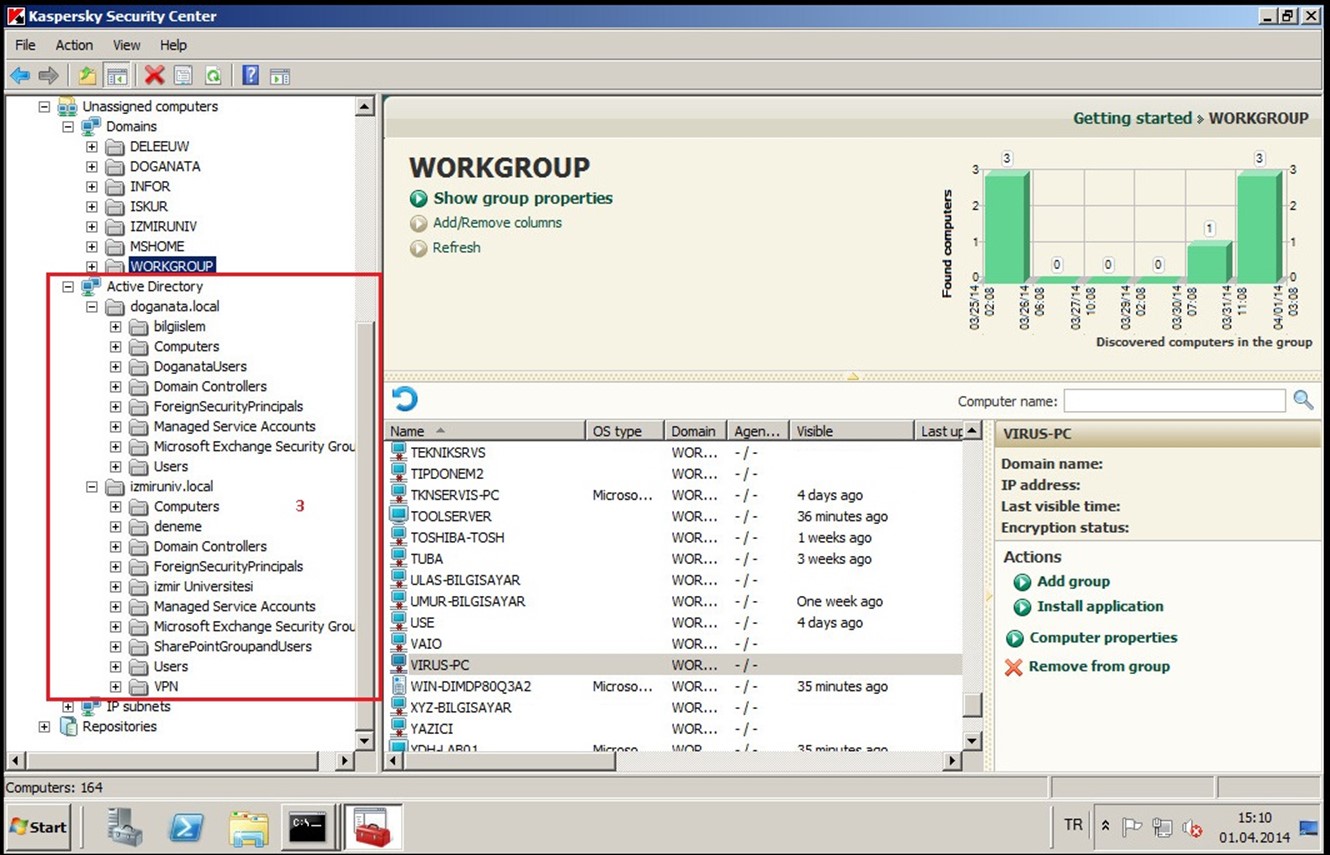Click the Repositories icon in the tree
Viewport: 1330px width, 855px height.
pos(67,726)
